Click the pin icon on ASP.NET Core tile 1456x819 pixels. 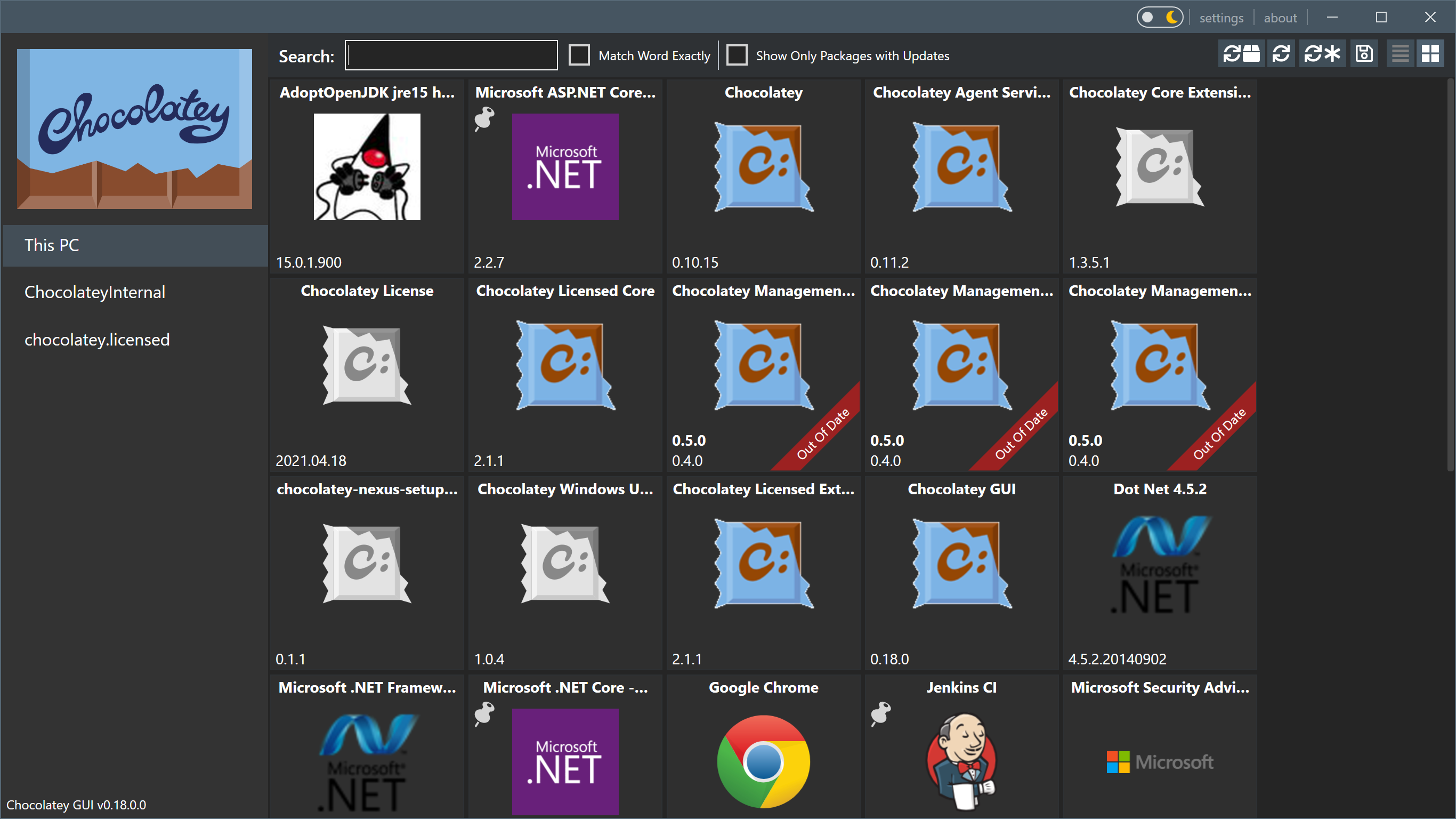484,119
